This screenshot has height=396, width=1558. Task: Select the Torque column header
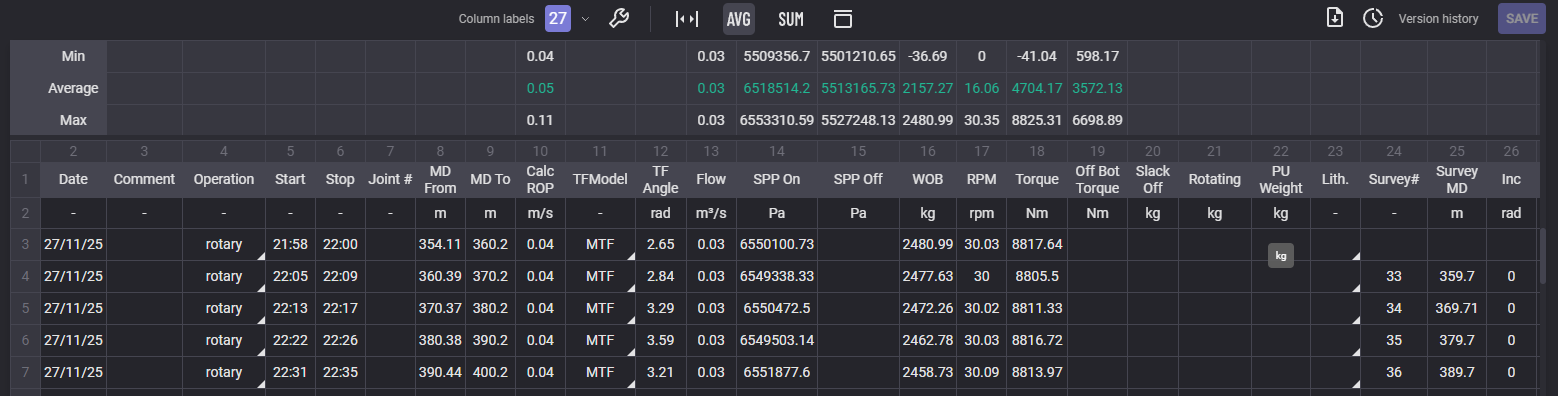pos(1037,180)
